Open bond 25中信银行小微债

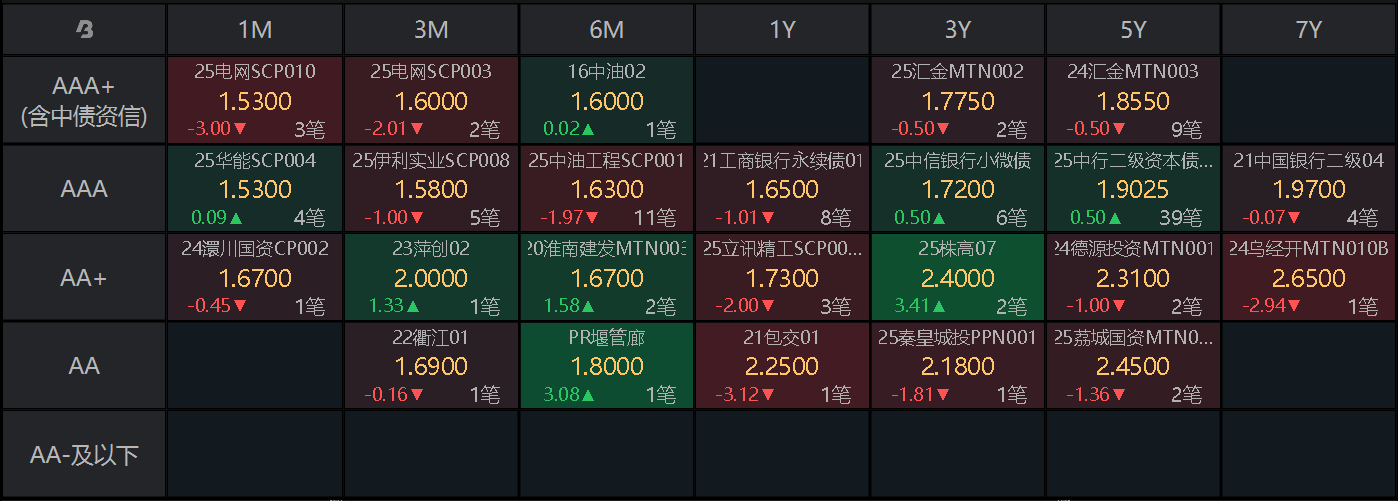point(958,160)
